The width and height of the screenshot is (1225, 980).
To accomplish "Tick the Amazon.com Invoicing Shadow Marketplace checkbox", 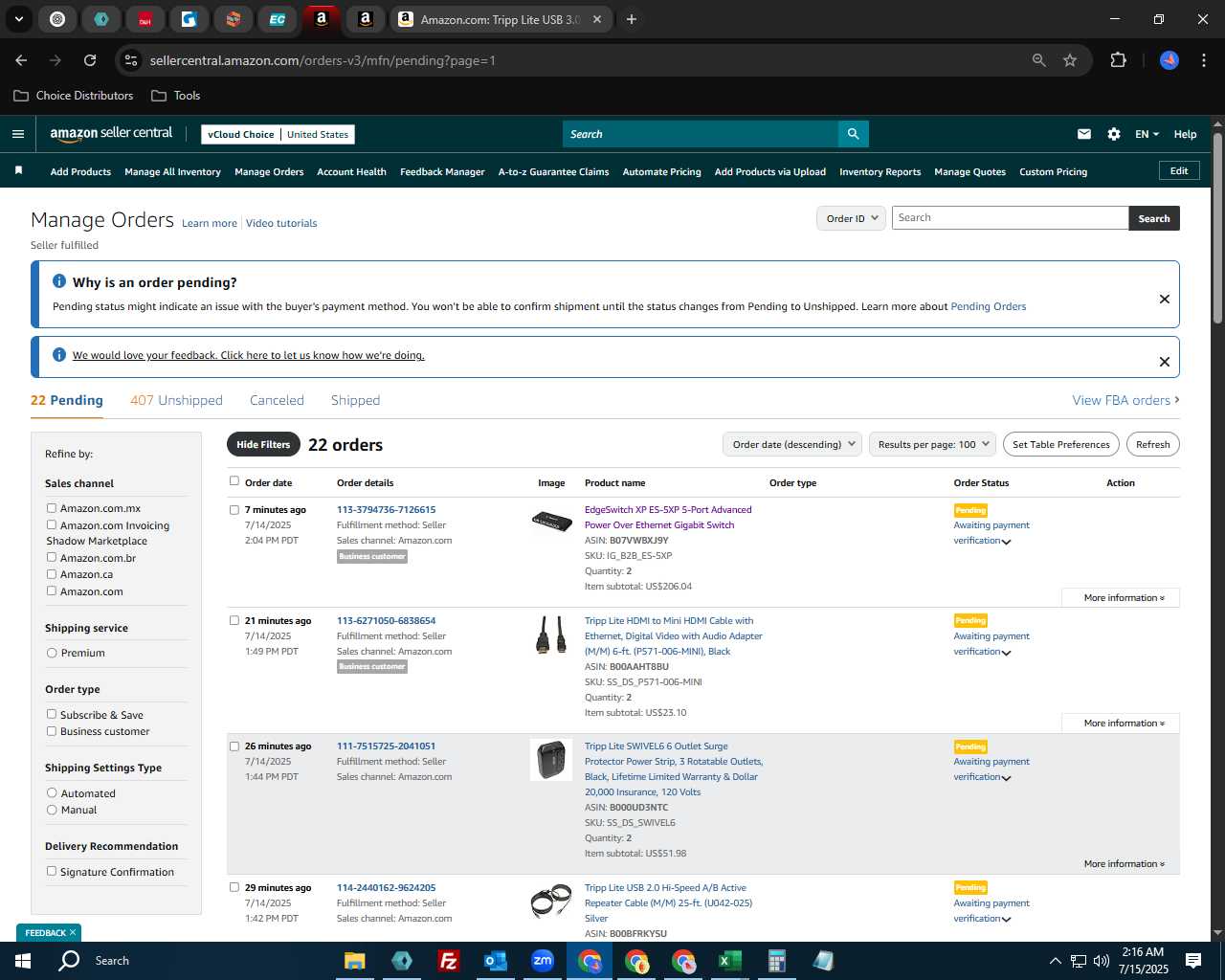I will point(52,524).
